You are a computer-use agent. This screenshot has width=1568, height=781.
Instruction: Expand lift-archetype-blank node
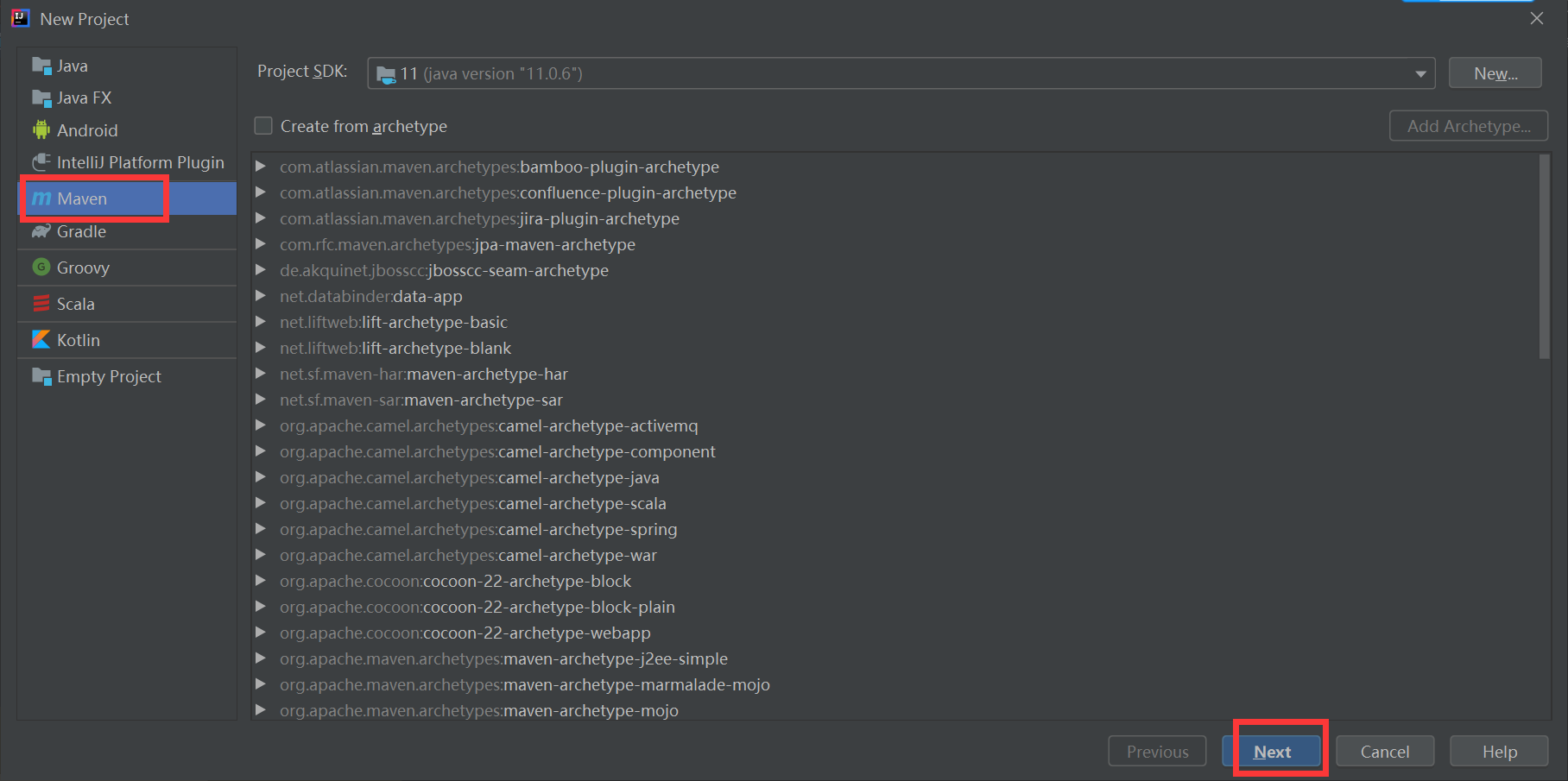tap(260, 348)
